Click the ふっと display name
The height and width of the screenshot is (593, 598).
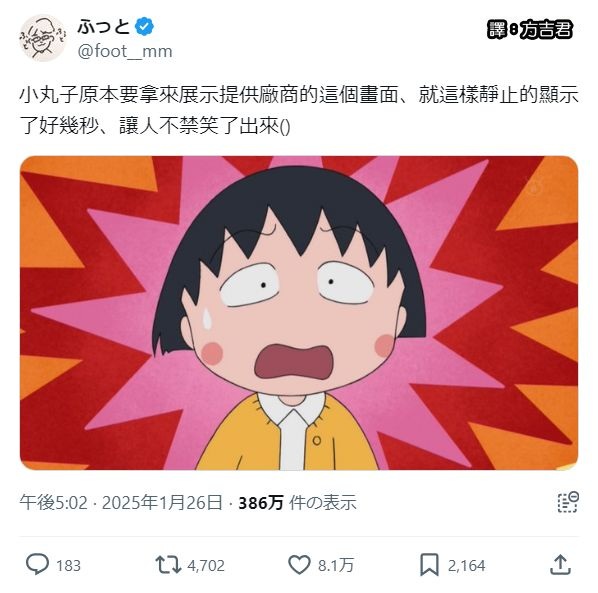coord(104,27)
